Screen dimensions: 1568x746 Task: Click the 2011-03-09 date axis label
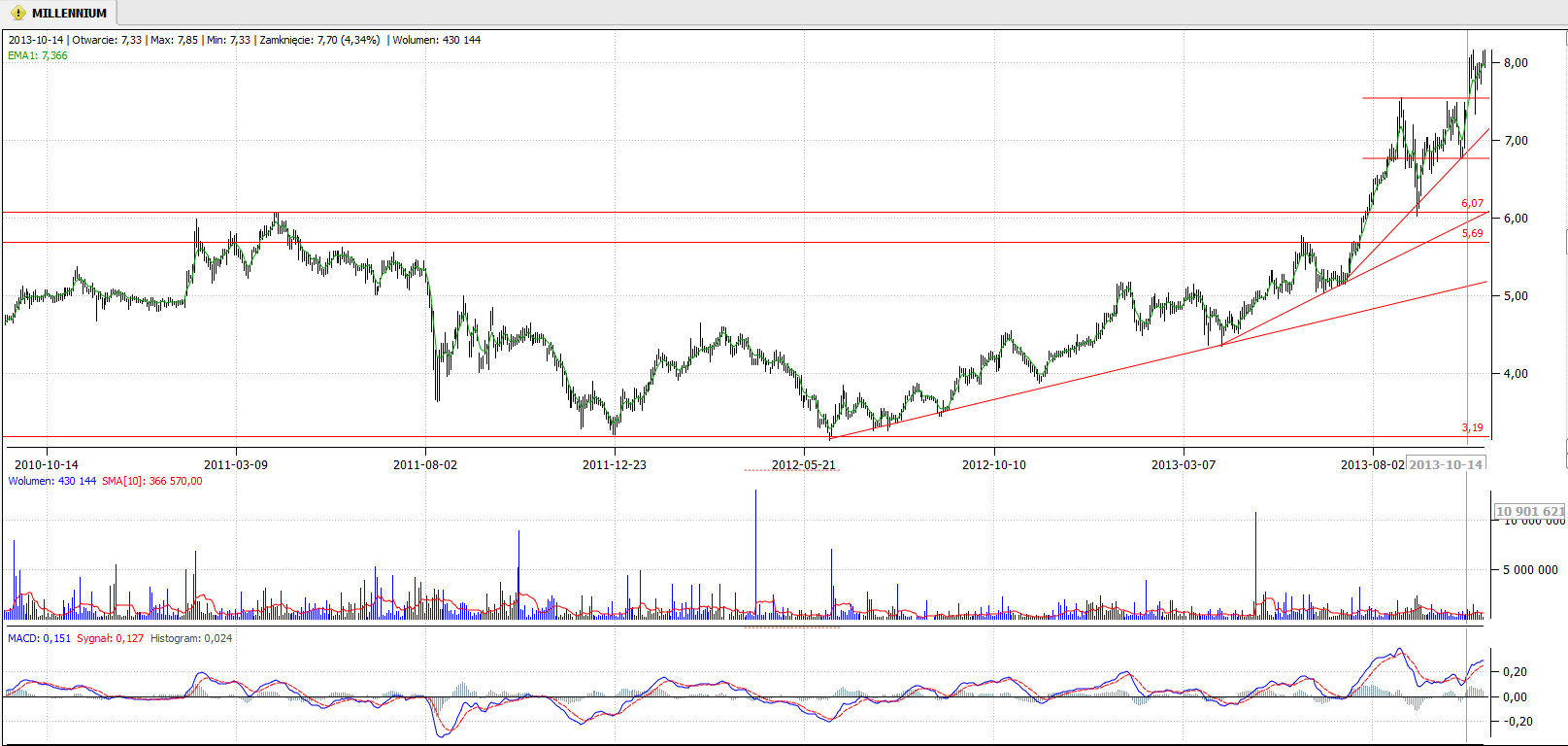pyautogui.click(x=236, y=464)
